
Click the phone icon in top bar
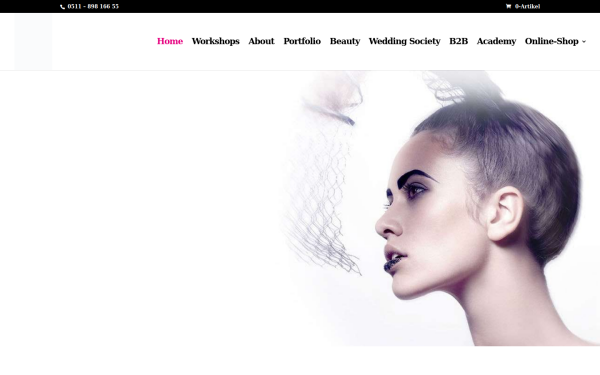point(62,7)
